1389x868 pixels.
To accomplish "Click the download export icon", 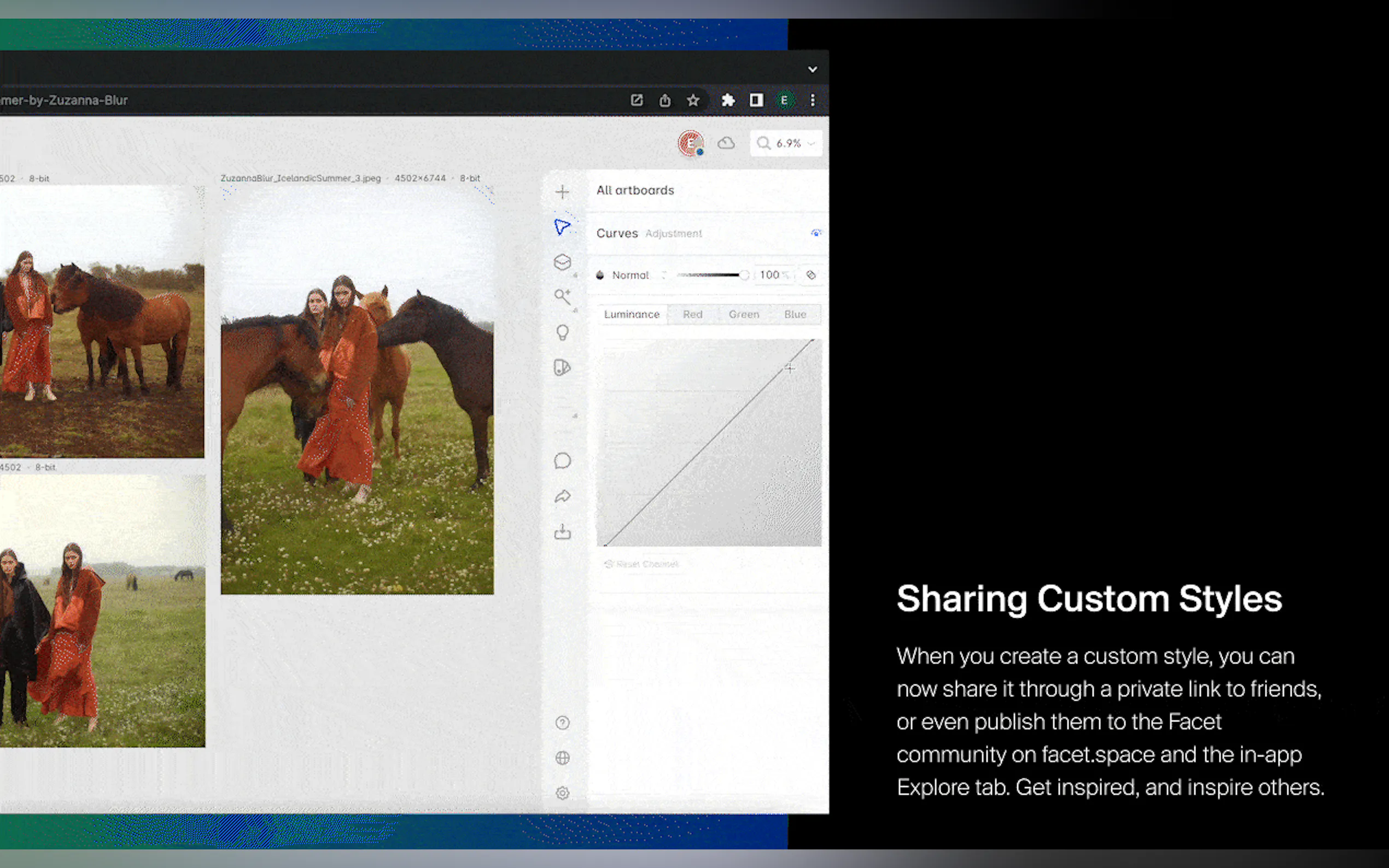I will point(562,532).
